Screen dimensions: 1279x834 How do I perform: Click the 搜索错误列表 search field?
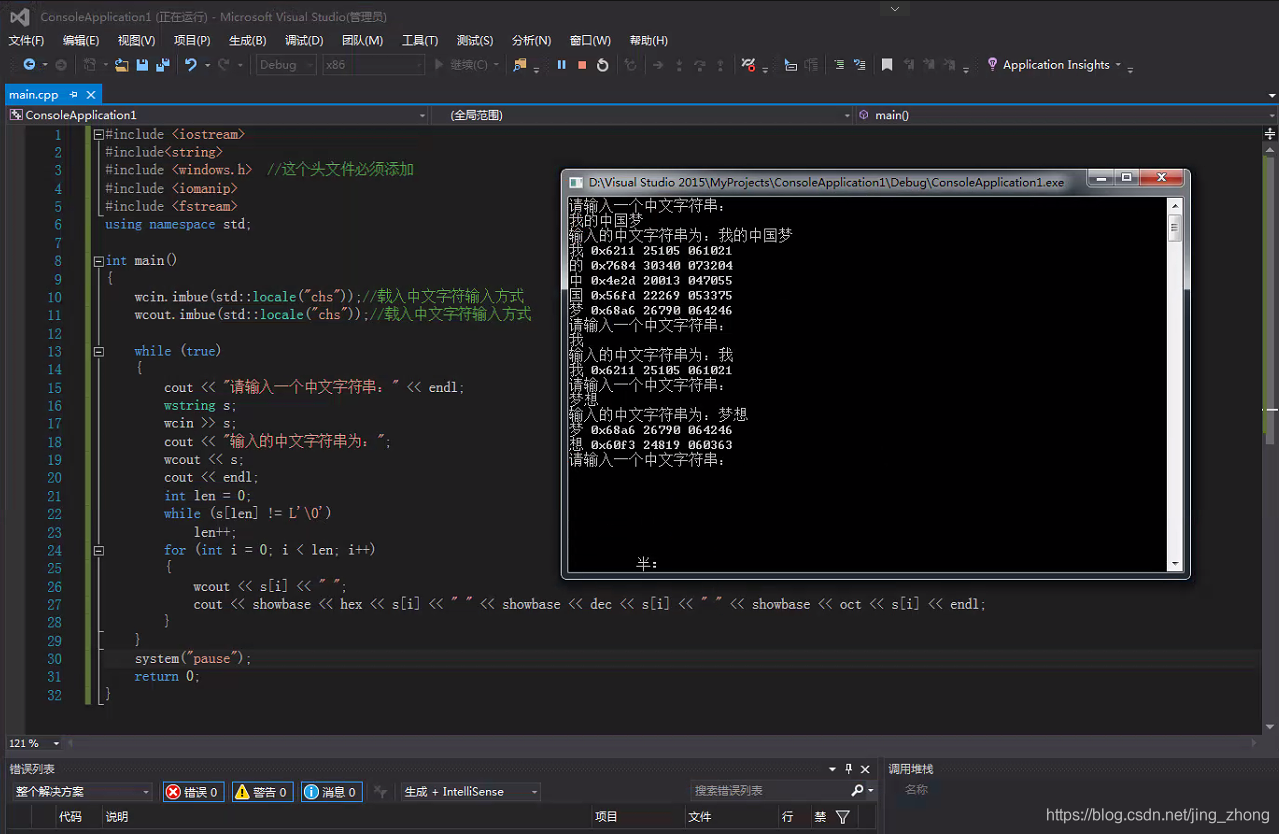[x=770, y=790]
